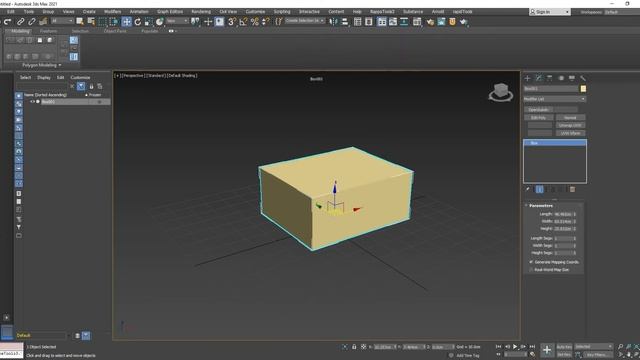
Task: Click the Bind to Space Warp icon
Action: tap(43, 22)
